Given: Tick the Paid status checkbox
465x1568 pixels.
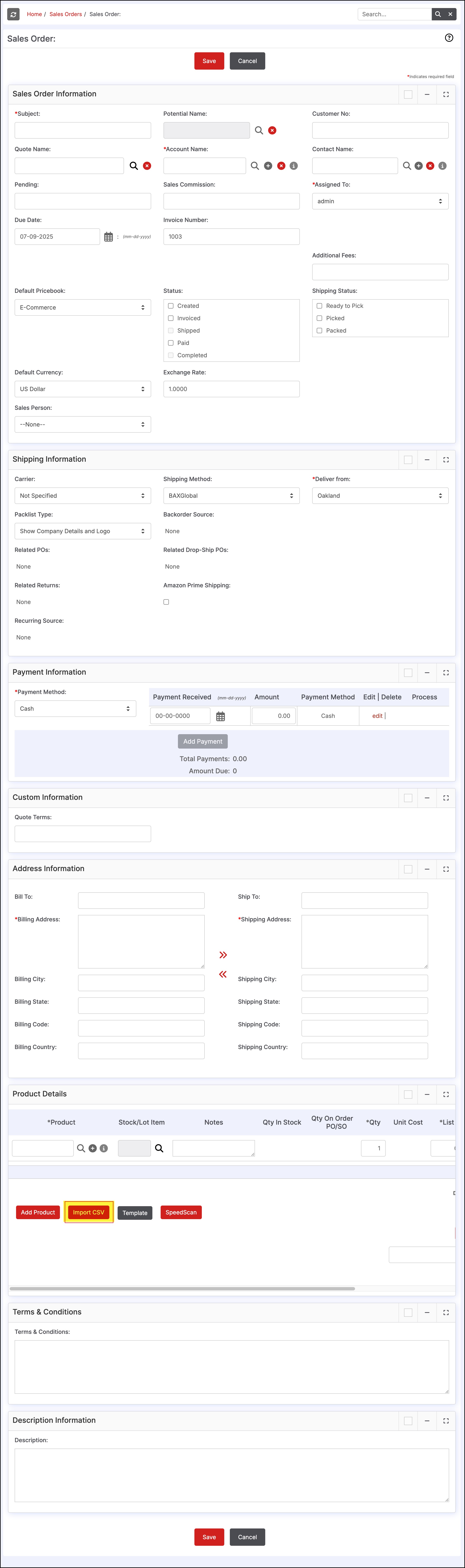Looking at the screenshot, I should pos(171,343).
